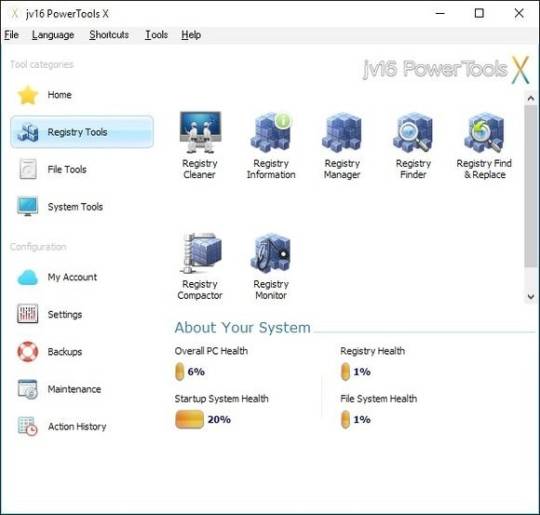The height and width of the screenshot is (515, 540).
Task: Click the Home star icon
Action: tap(28, 95)
